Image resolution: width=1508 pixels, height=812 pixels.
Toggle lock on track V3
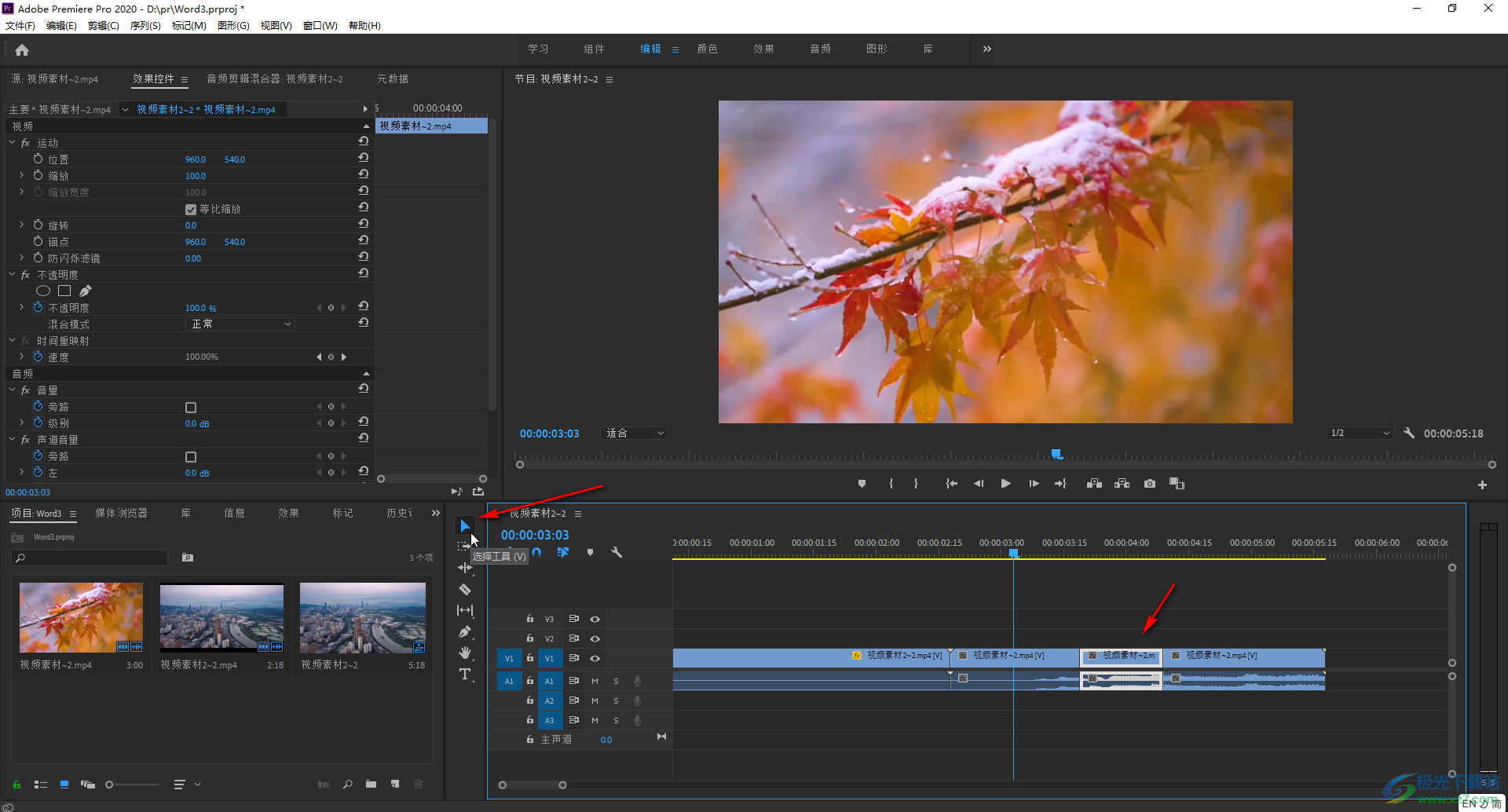530,619
